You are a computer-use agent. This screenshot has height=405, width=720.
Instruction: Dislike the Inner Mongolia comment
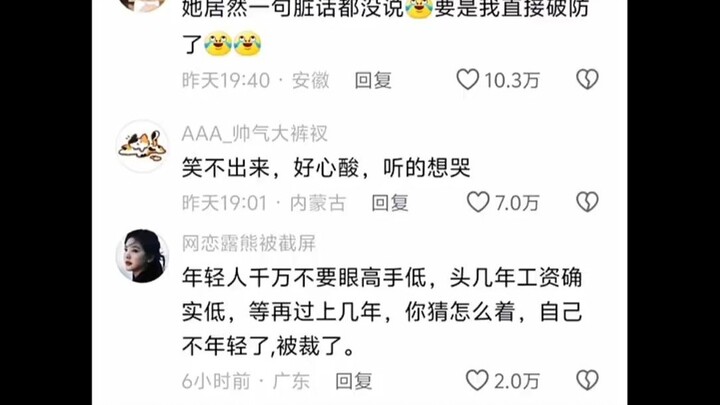point(587,202)
